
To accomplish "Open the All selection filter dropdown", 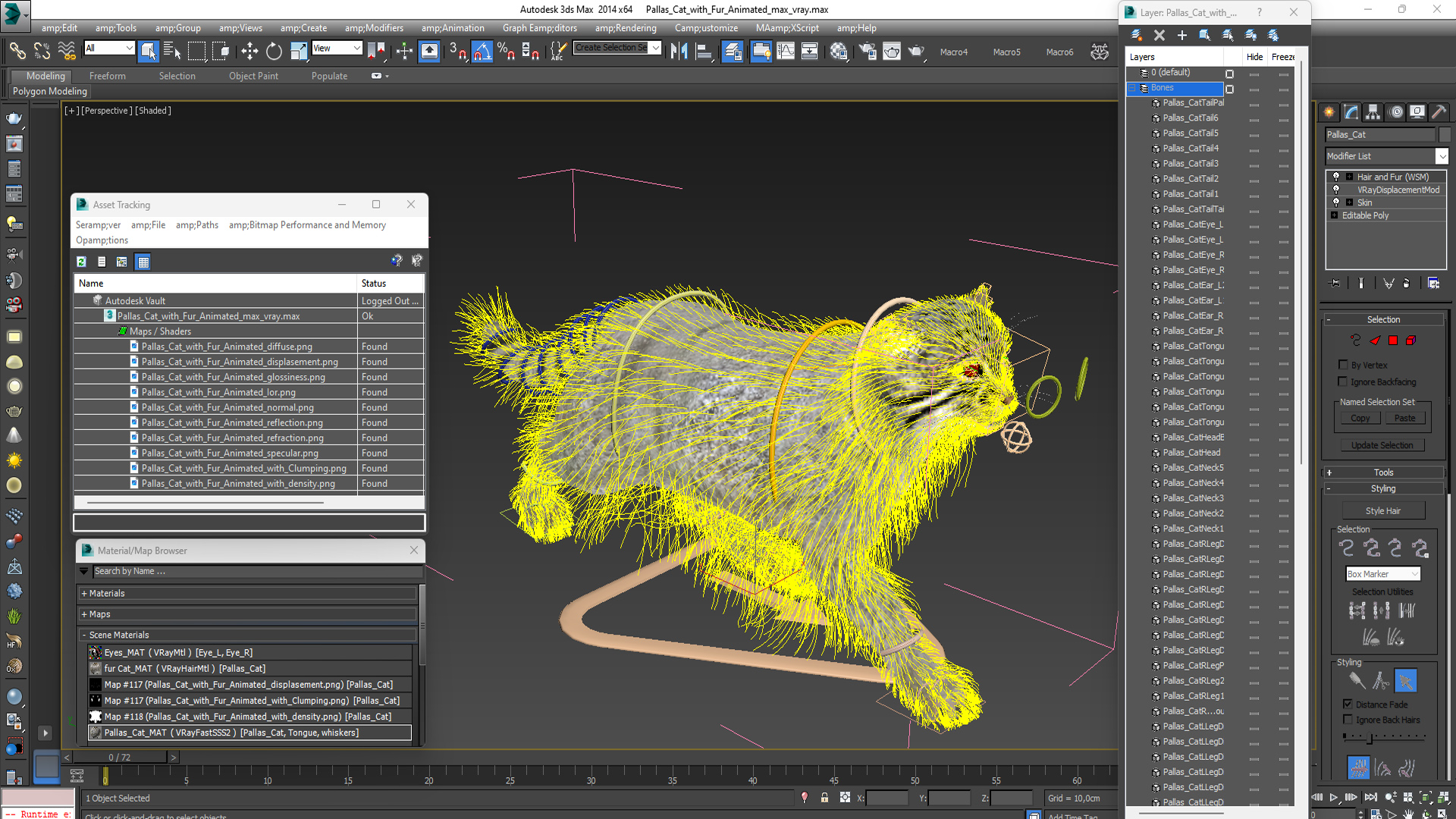I will [109, 48].
